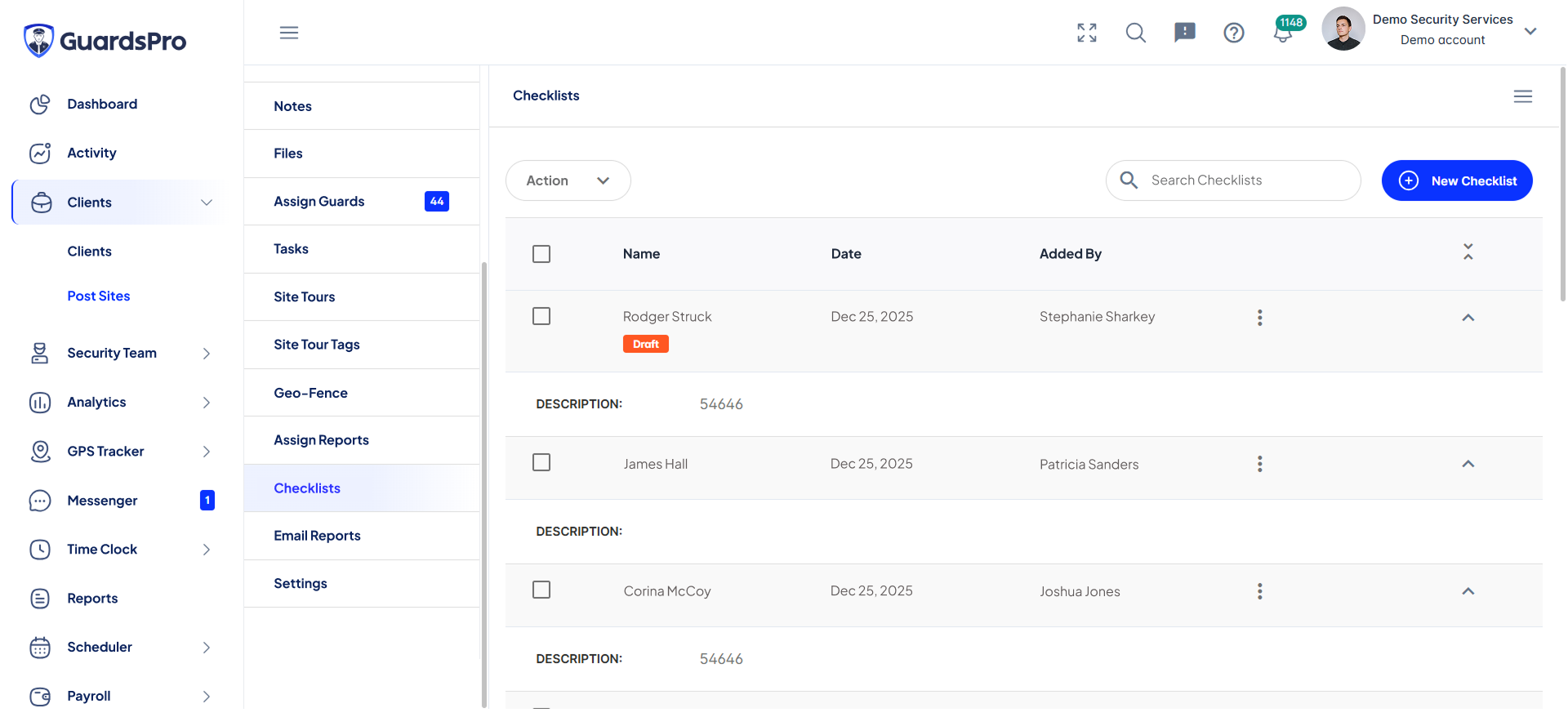Open three-dot menu for Rodger Struck
The width and height of the screenshot is (1568, 726).
[1259, 318]
